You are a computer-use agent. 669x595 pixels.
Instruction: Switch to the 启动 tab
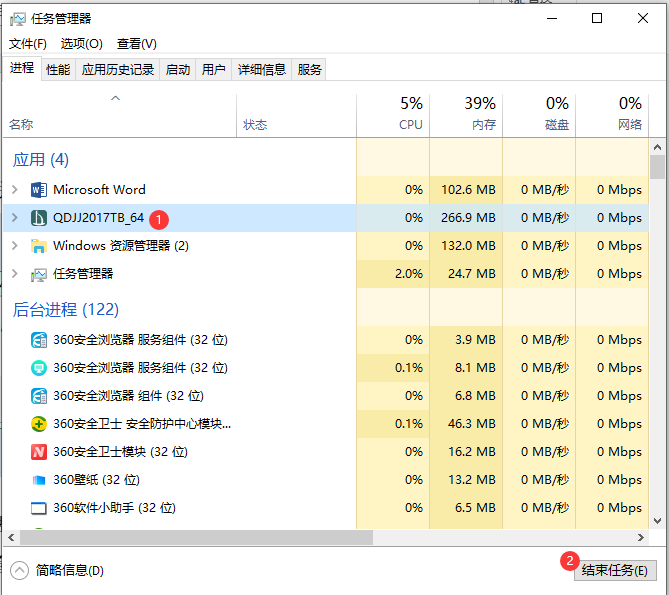[177, 70]
